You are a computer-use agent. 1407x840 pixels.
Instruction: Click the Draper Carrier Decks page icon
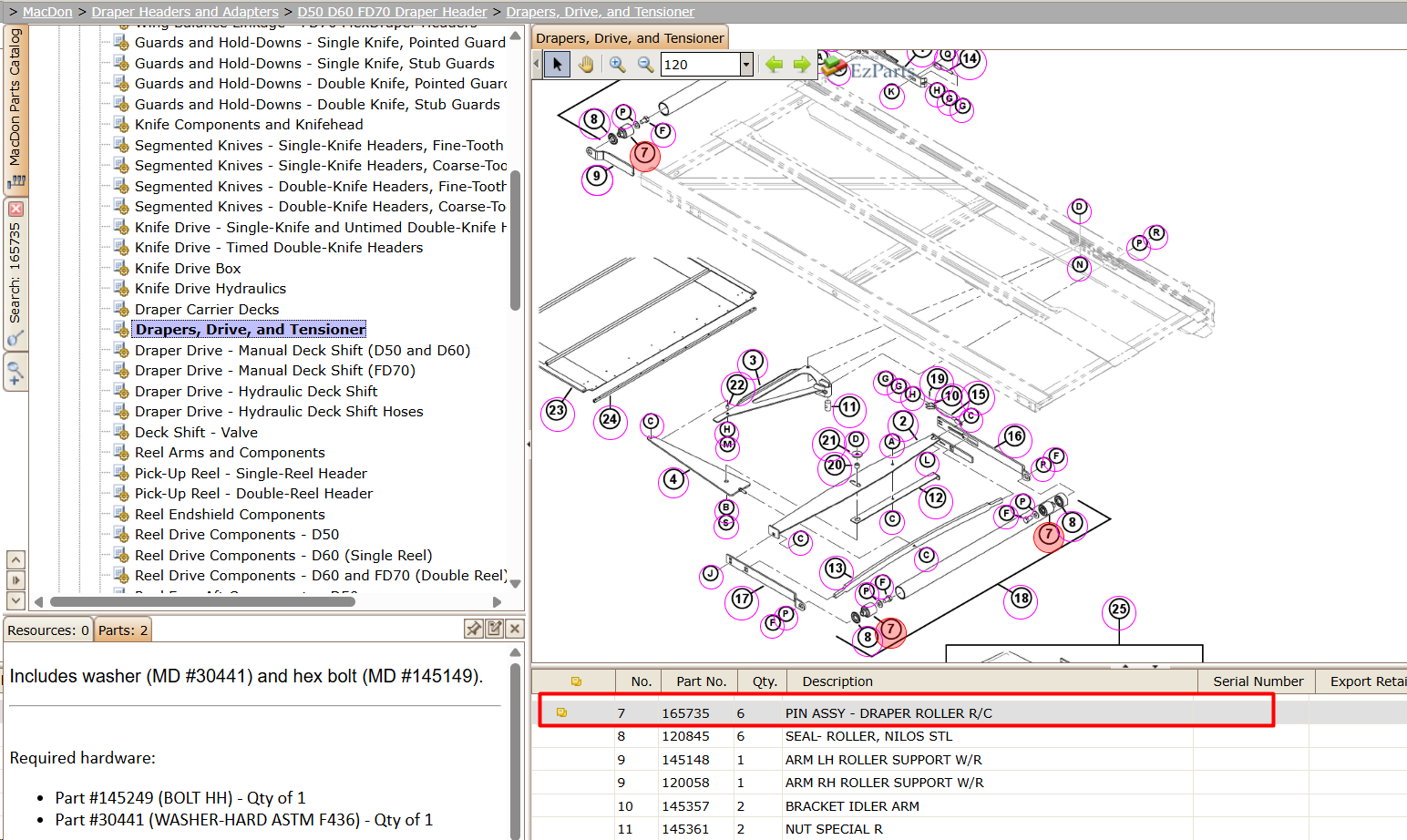click(x=120, y=309)
